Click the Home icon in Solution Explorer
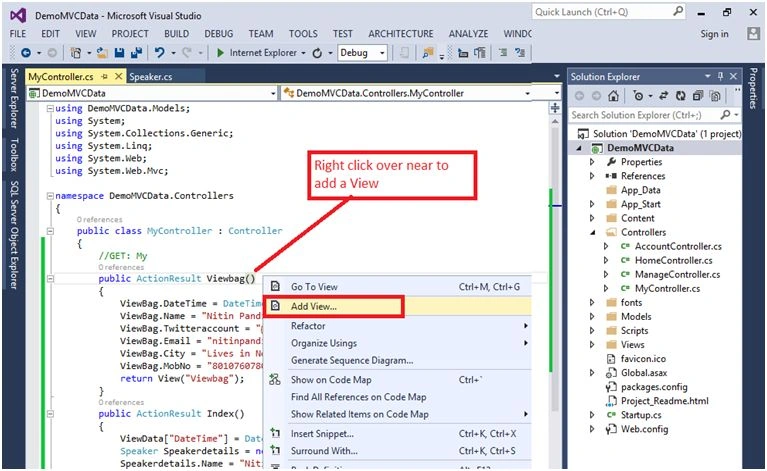 (613, 96)
